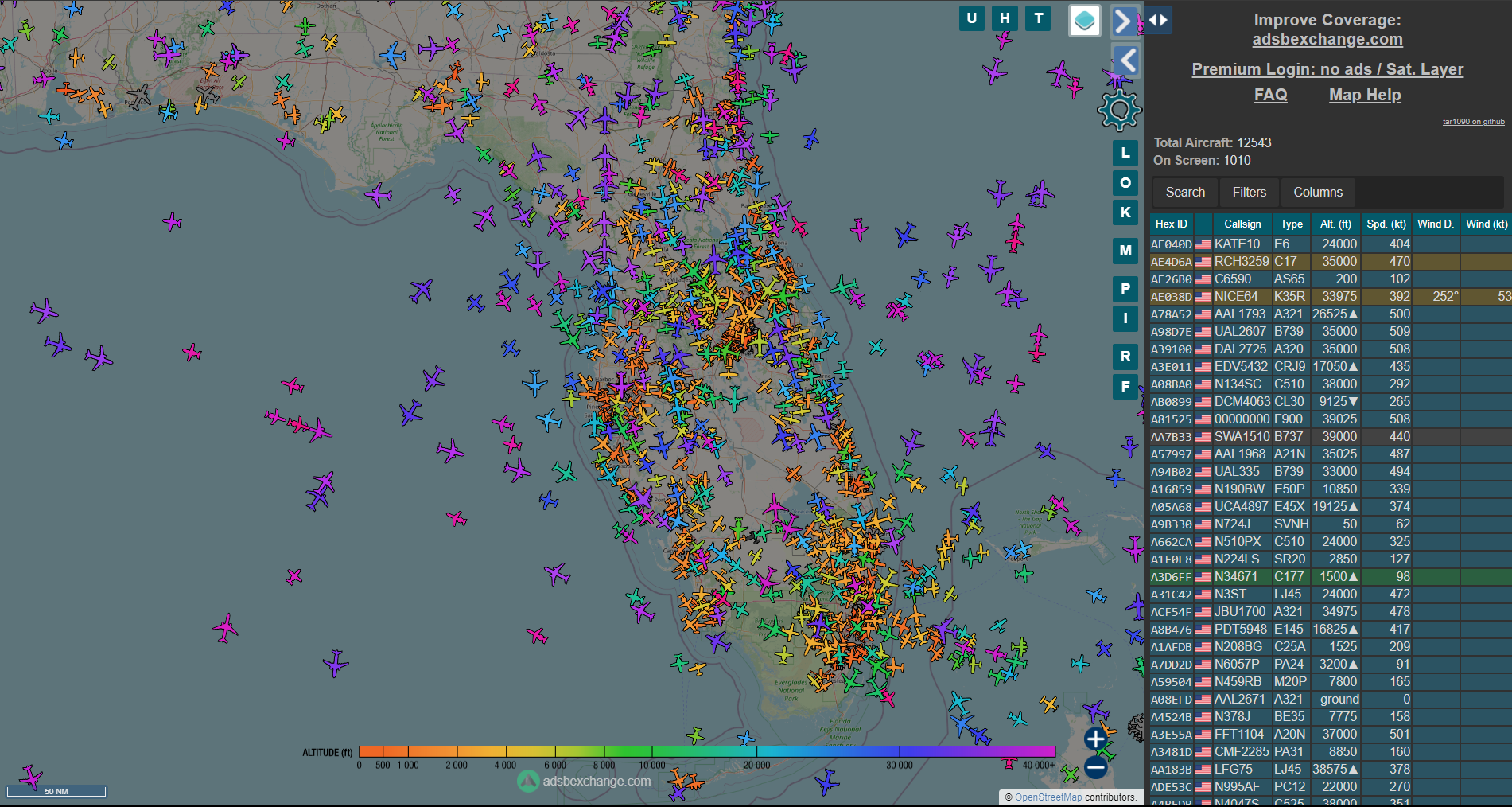
Task: Sort the table by Hex ID column
Action: (1171, 224)
